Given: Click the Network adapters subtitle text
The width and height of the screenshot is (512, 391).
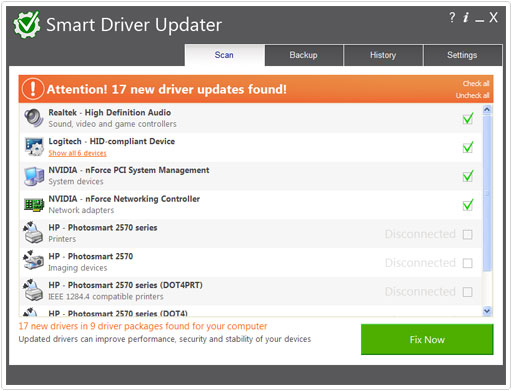Looking at the screenshot, I should pyautogui.click(x=81, y=210).
